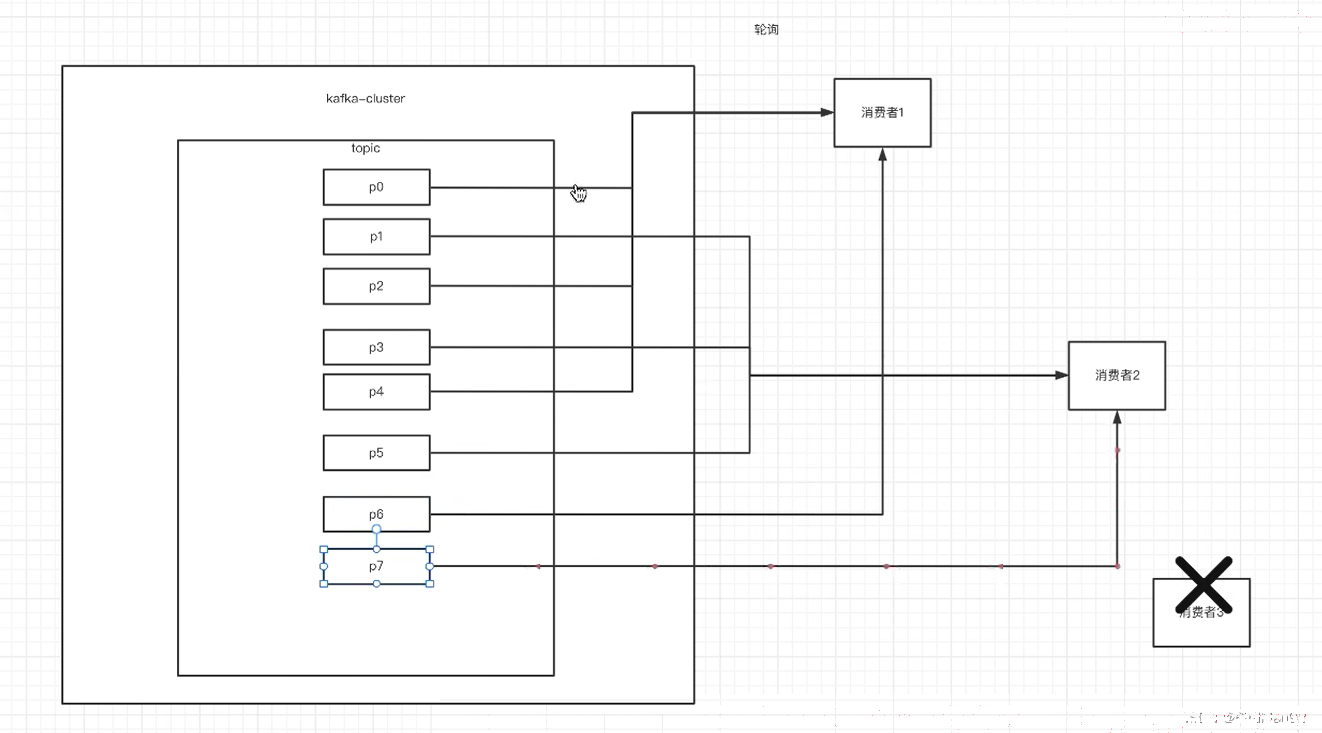Select the p5 partition box
The image size is (1322, 733).
pos(376,453)
